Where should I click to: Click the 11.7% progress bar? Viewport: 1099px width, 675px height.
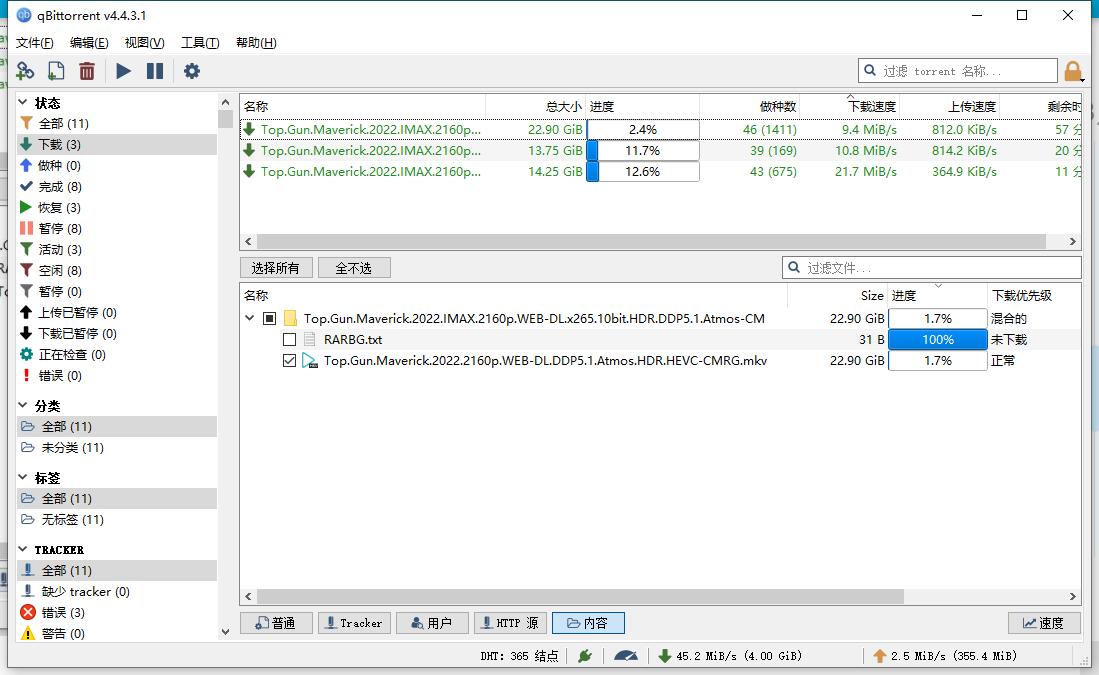[643, 151]
